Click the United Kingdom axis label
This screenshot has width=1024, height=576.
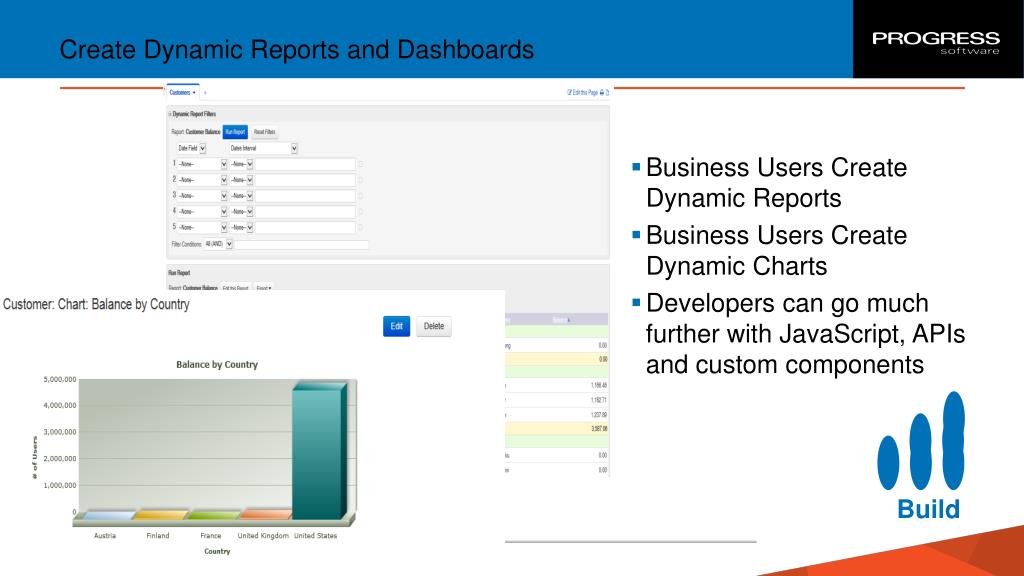(x=263, y=536)
